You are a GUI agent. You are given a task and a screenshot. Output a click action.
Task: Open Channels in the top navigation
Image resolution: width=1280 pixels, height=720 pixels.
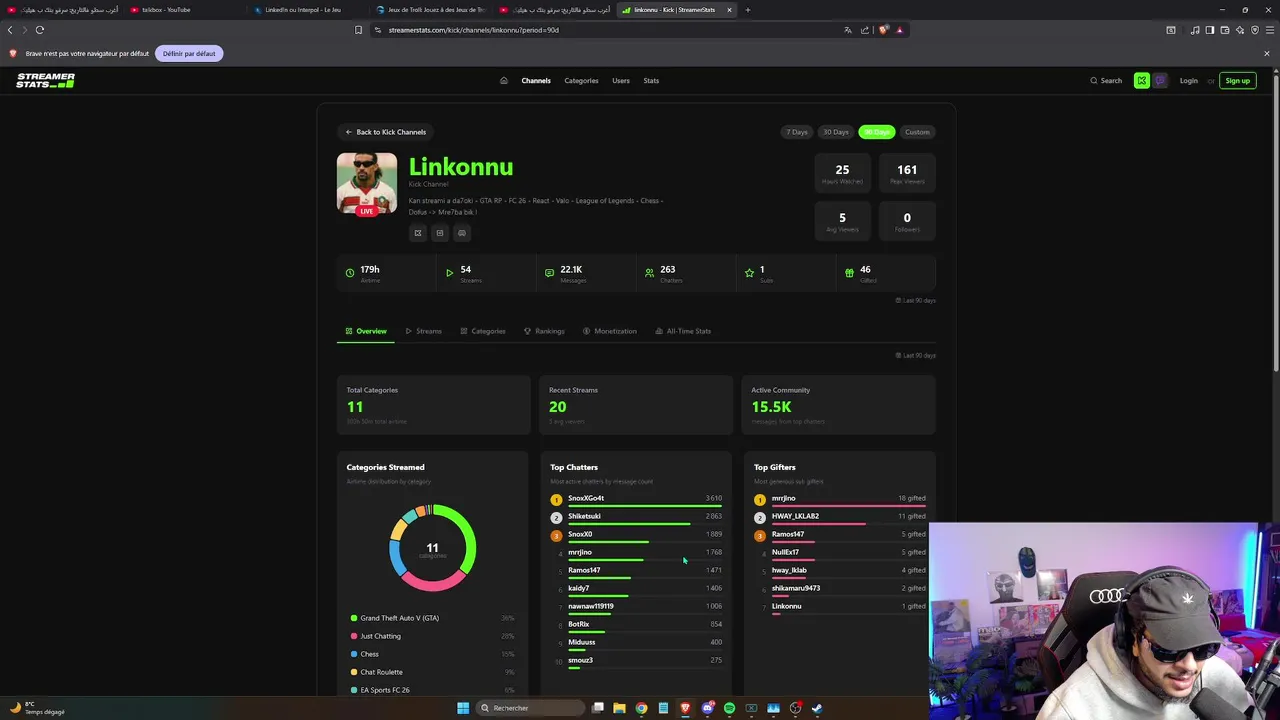[x=536, y=81]
